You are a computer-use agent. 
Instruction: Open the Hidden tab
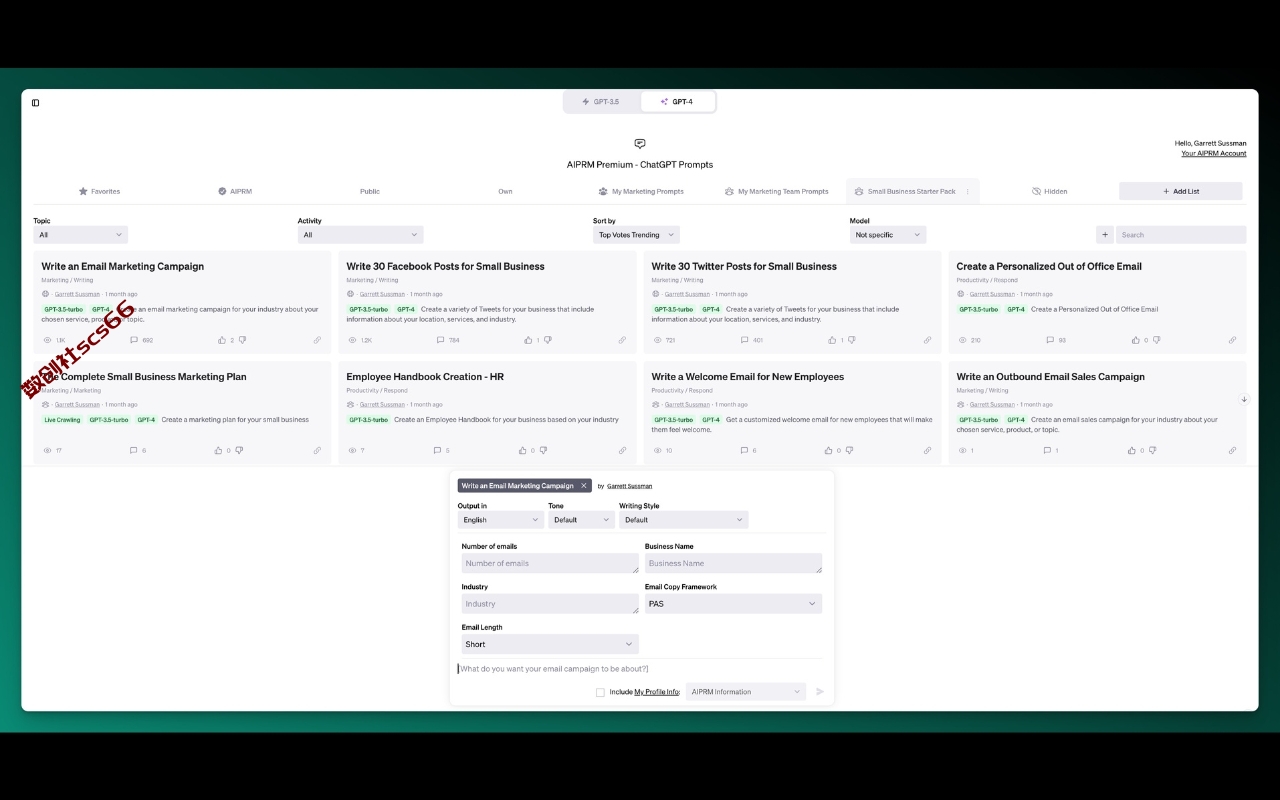click(1049, 191)
